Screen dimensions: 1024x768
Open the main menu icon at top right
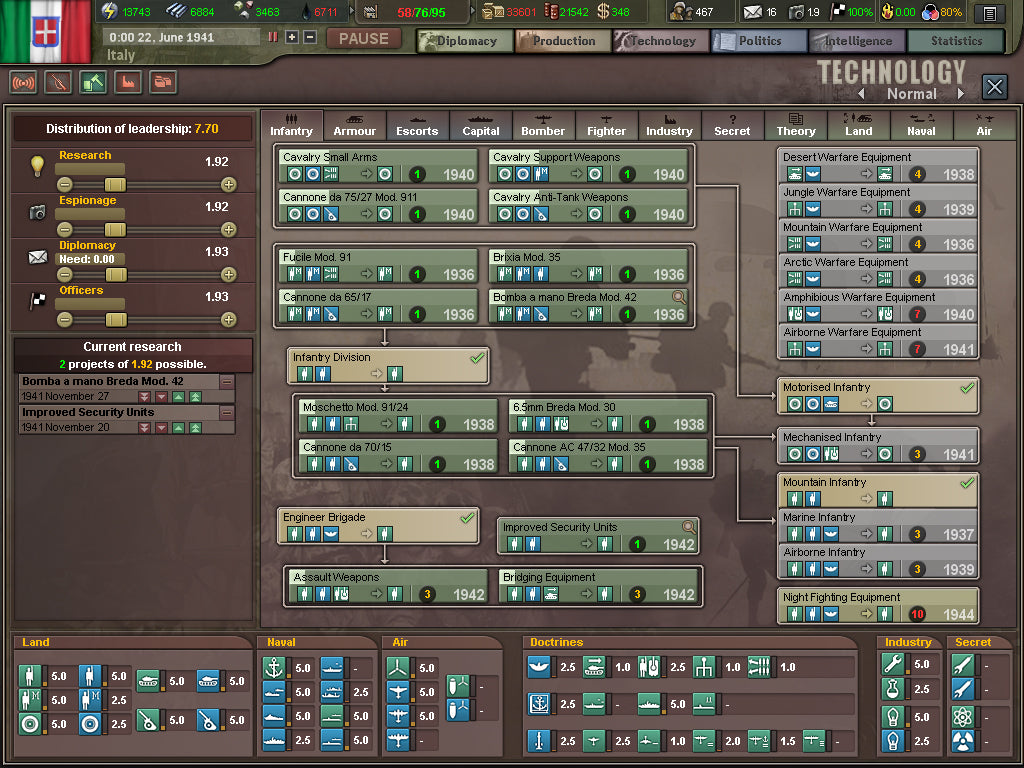click(x=989, y=13)
